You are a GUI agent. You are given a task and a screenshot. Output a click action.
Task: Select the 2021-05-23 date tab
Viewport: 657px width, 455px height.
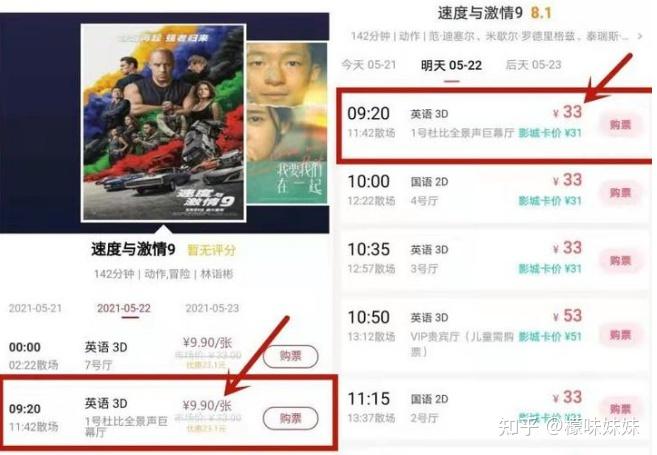click(x=212, y=308)
